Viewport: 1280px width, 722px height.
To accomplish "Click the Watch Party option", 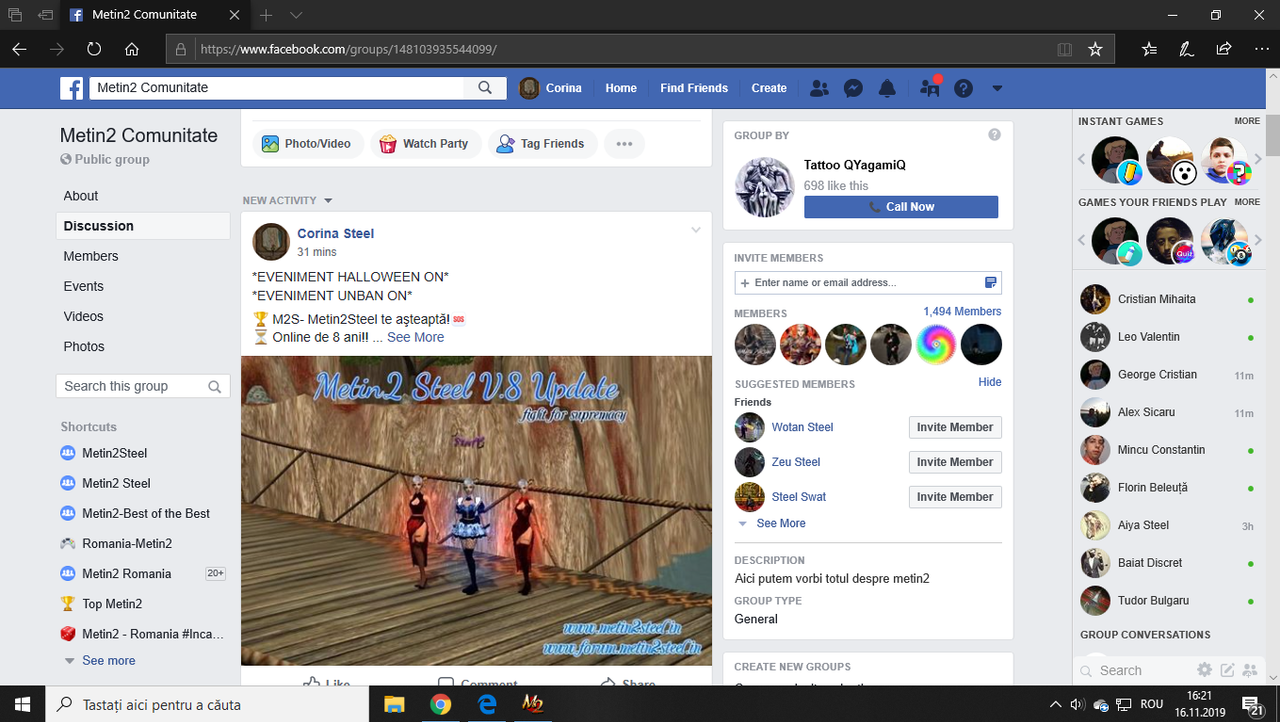I will coord(424,144).
